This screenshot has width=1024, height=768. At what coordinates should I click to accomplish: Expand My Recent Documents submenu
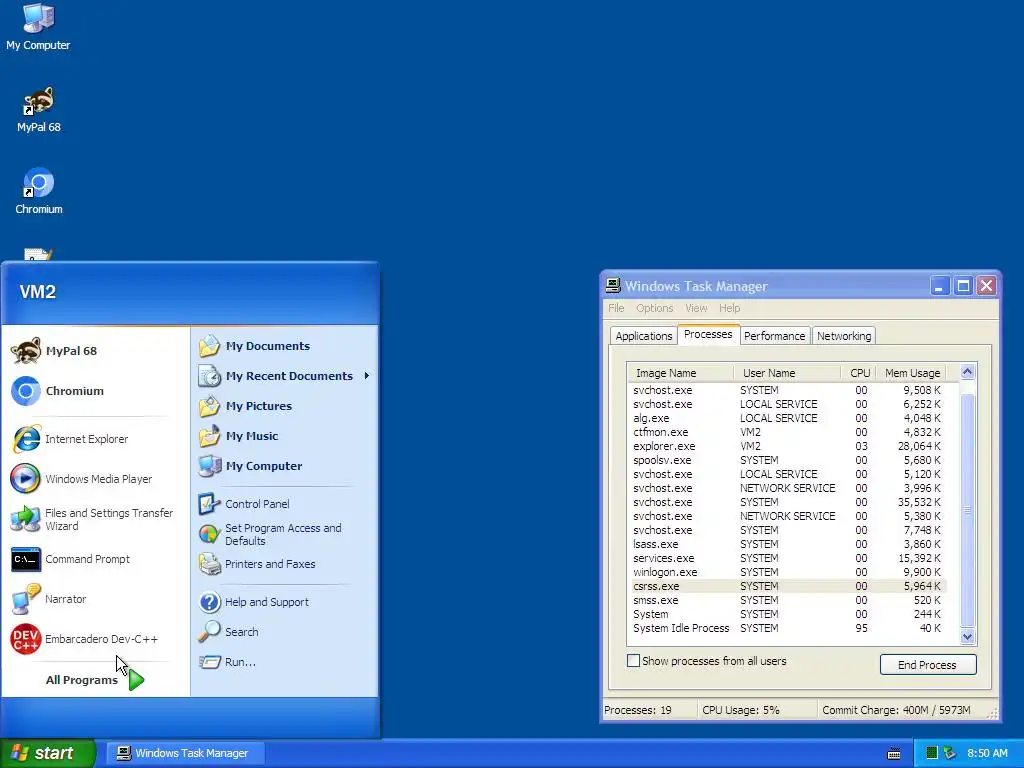pyautogui.click(x=285, y=376)
